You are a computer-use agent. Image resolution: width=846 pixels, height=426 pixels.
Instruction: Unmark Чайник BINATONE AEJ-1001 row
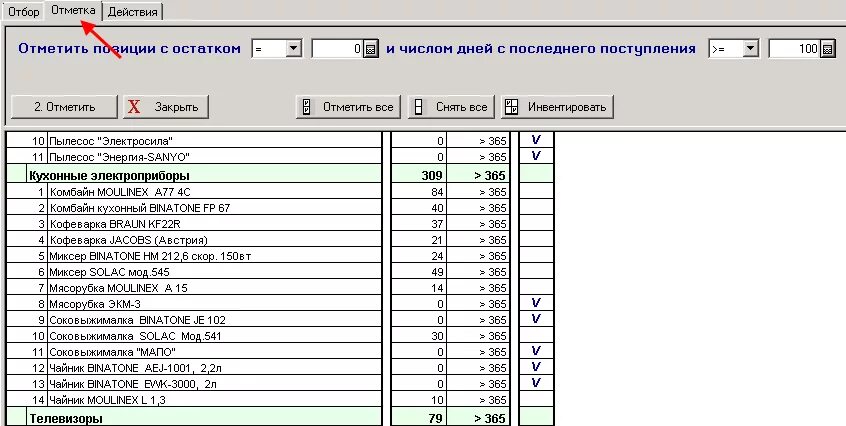coord(536,367)
